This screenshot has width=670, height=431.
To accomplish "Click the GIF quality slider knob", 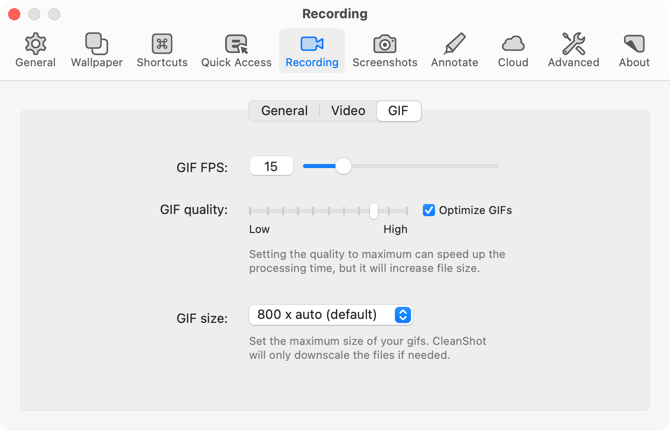I will (x=374, y=210).
